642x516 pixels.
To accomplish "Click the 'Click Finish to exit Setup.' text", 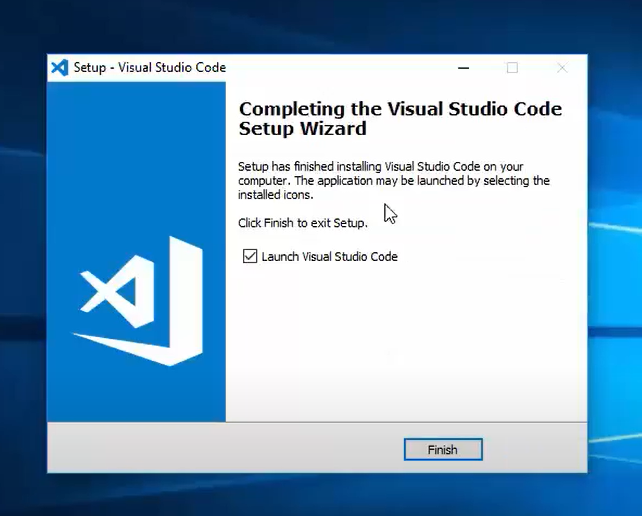I will (303, 223).
